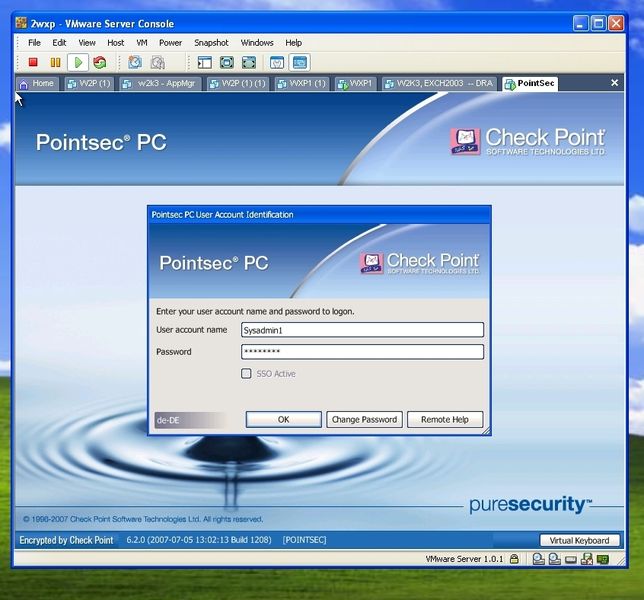Open the Edit menu

coord(59,43)
